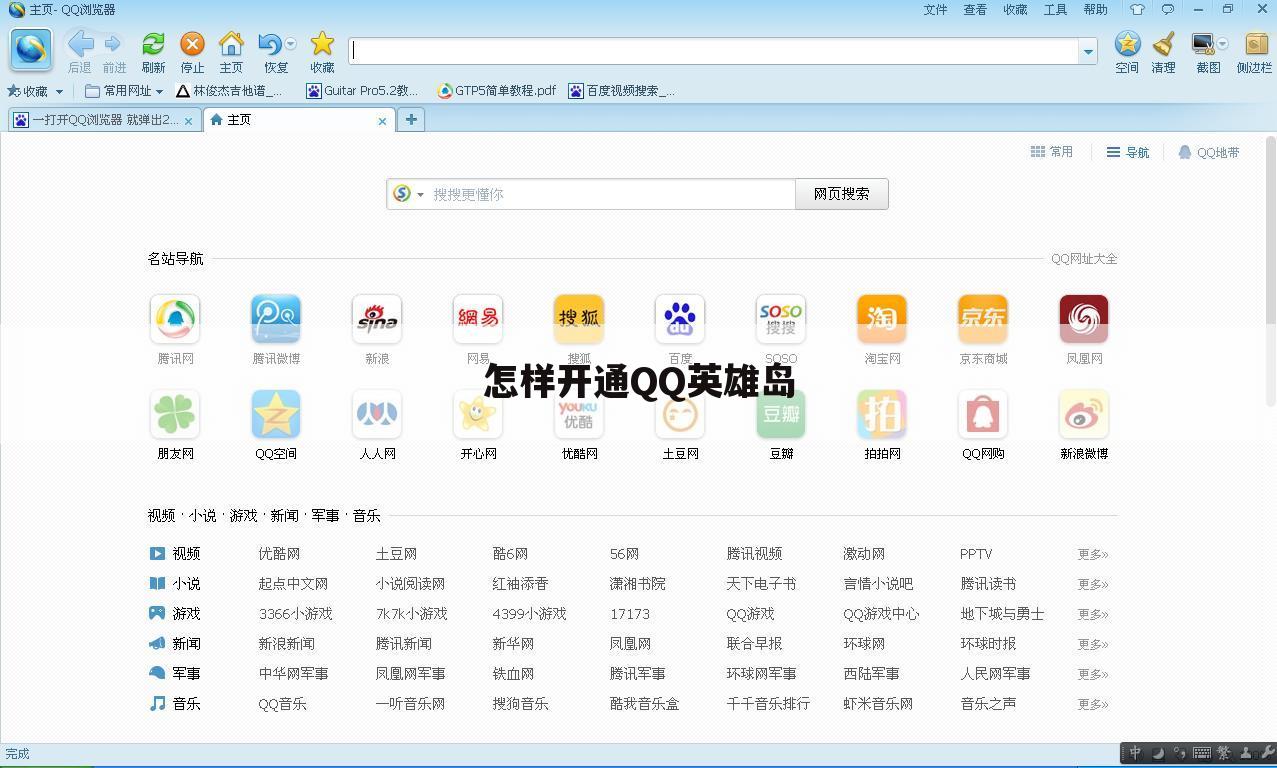Go to homepage via 主页 toolbar icon
The width and height of the screenshot is (1277, 768).
pos(231,44)
